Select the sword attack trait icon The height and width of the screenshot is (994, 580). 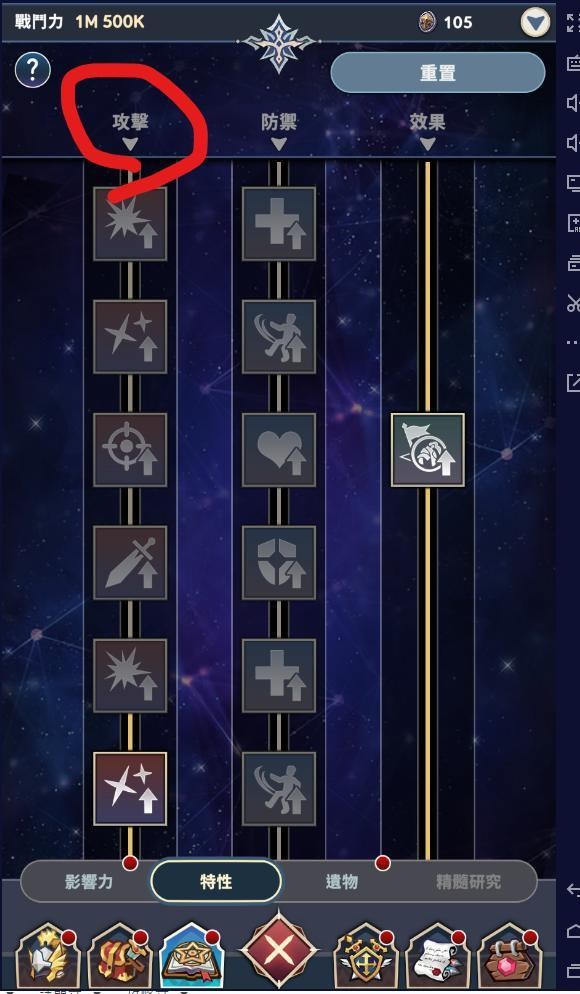tap(130, 562)
